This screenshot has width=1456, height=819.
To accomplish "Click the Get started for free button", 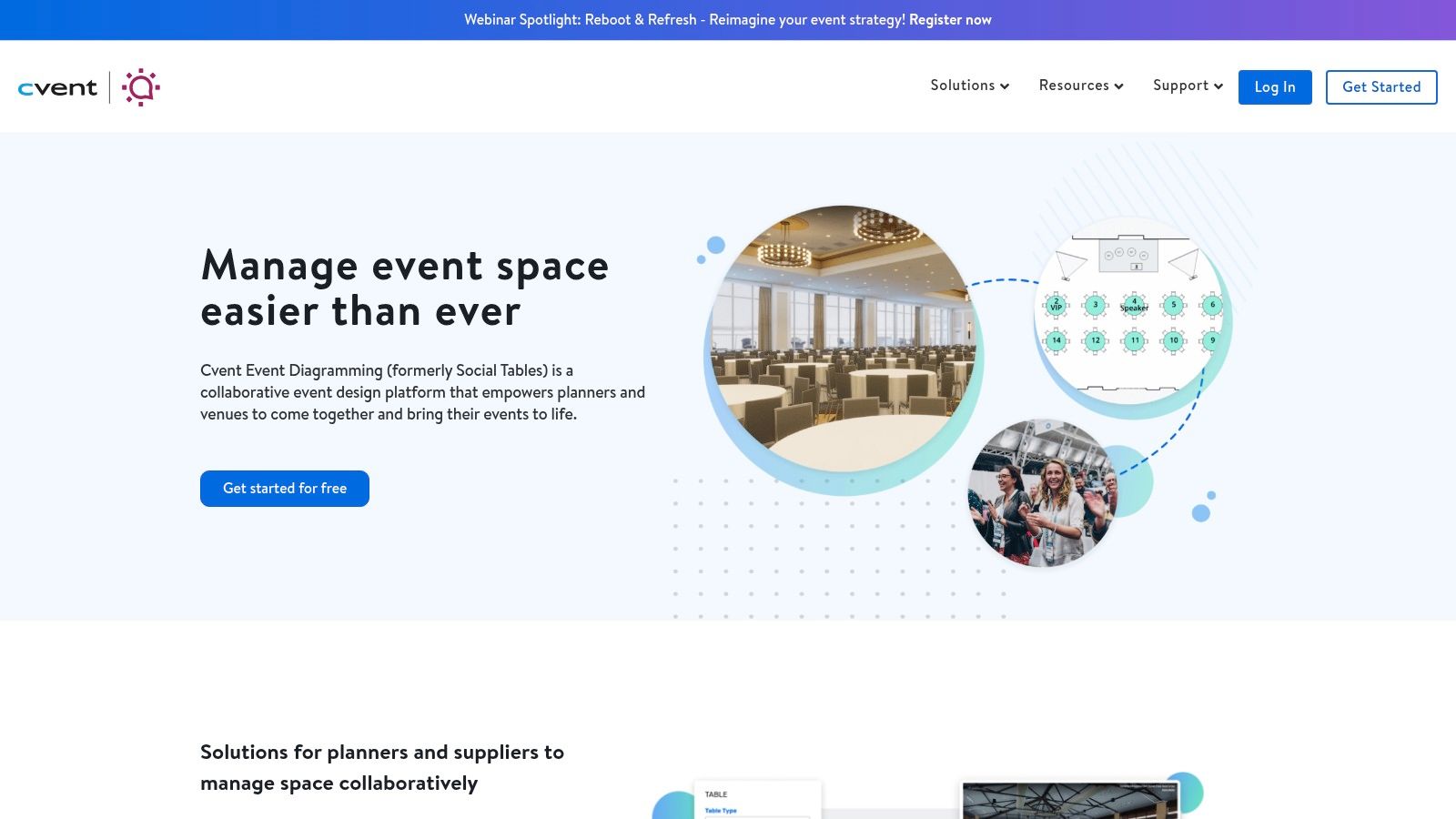I will pyautogui.click(x=285, y=489).
